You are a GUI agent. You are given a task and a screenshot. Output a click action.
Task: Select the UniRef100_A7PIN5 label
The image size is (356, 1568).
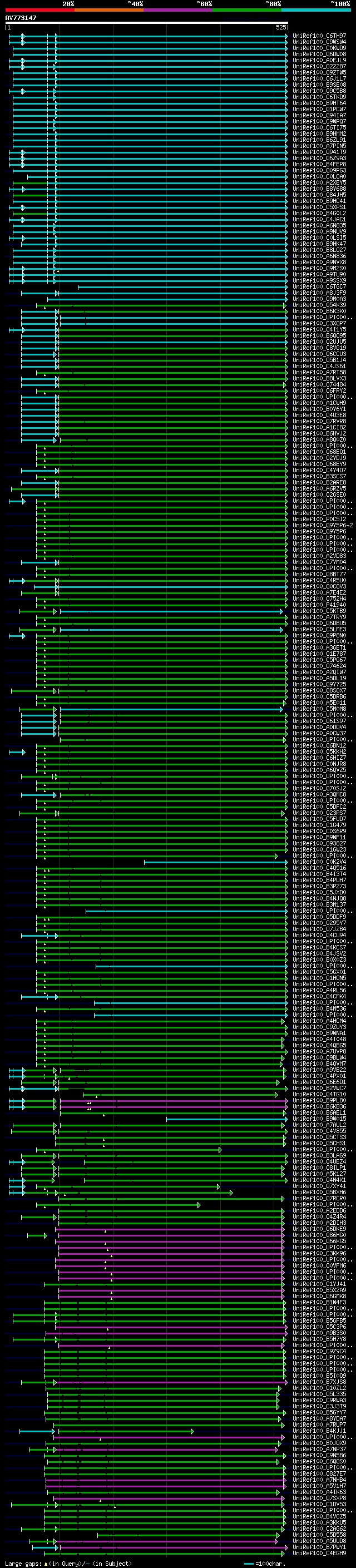[x=319, y=146]
